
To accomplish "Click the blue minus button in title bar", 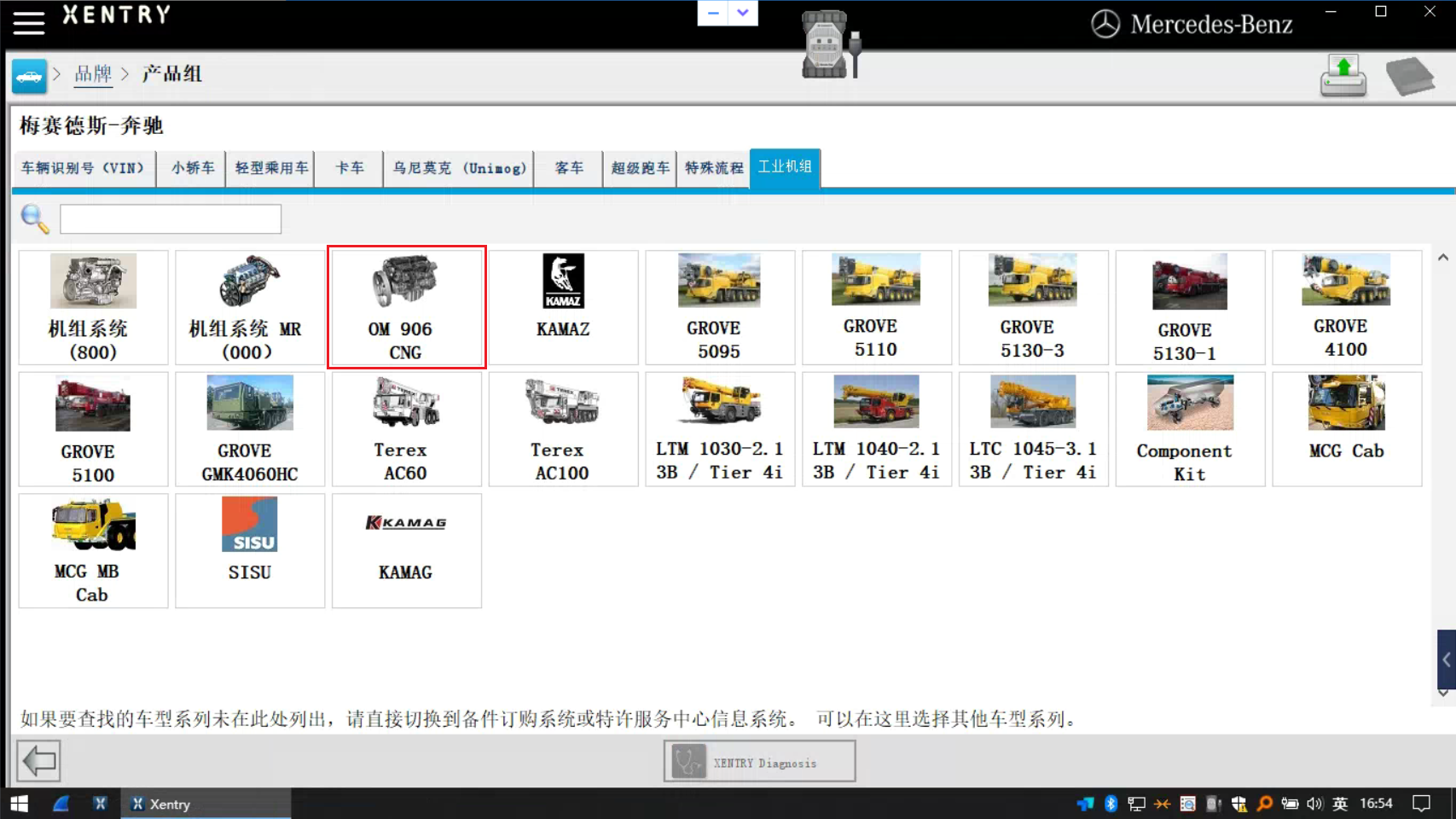I will coord(713,13).
